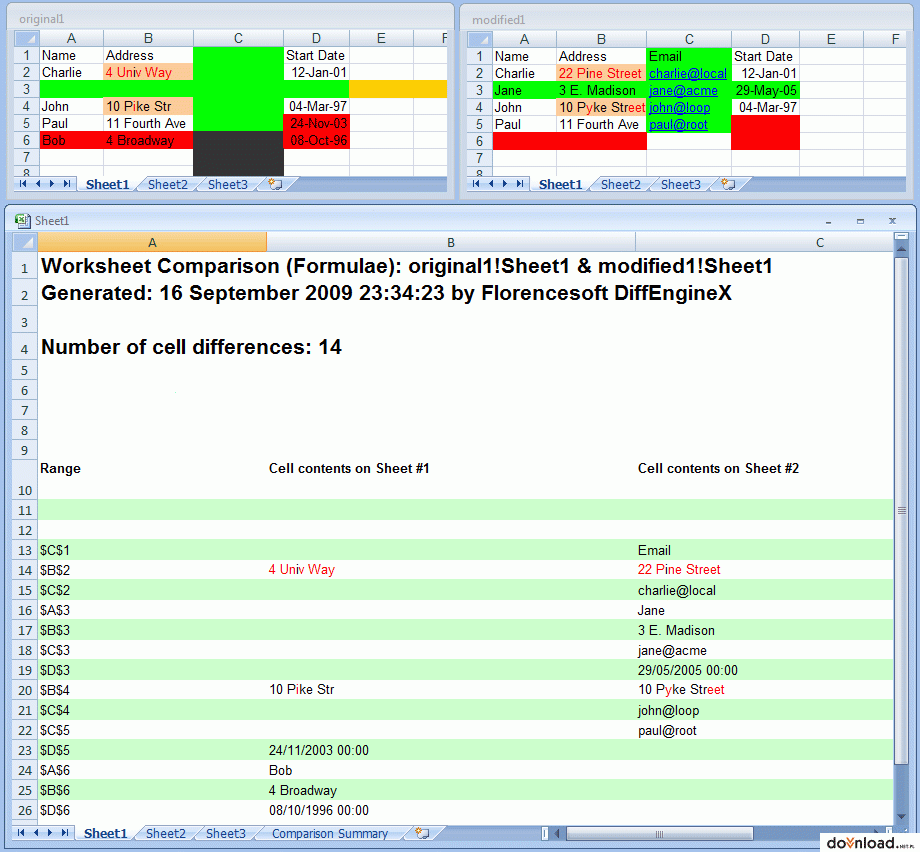Open Sheet3 tab in original1 window
Screen dimensions: 920x852
pyautogui.click(x=228, y=184)
